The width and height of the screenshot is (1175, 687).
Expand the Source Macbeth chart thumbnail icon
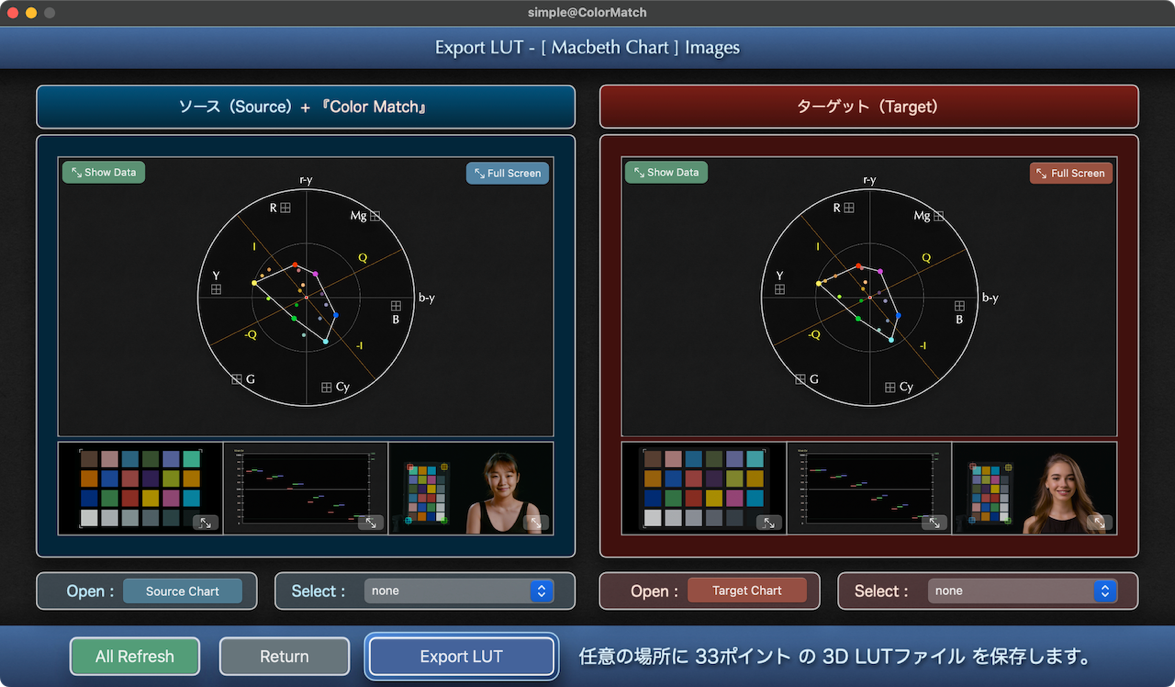click(x=205, y=522)
